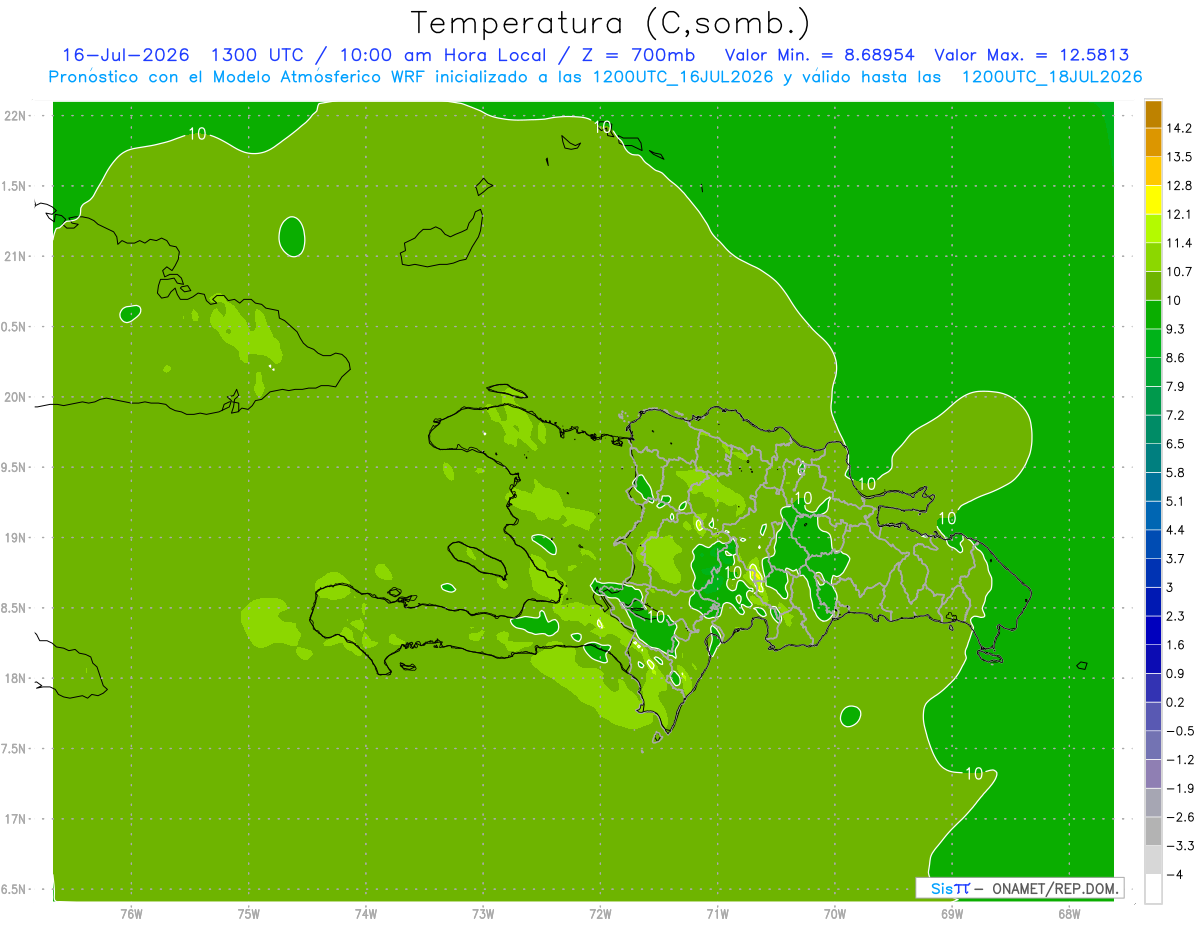Viewport: 1200px width, 927px height.
Task: Click the 20N latitude axis label
Action: point(14,398)
